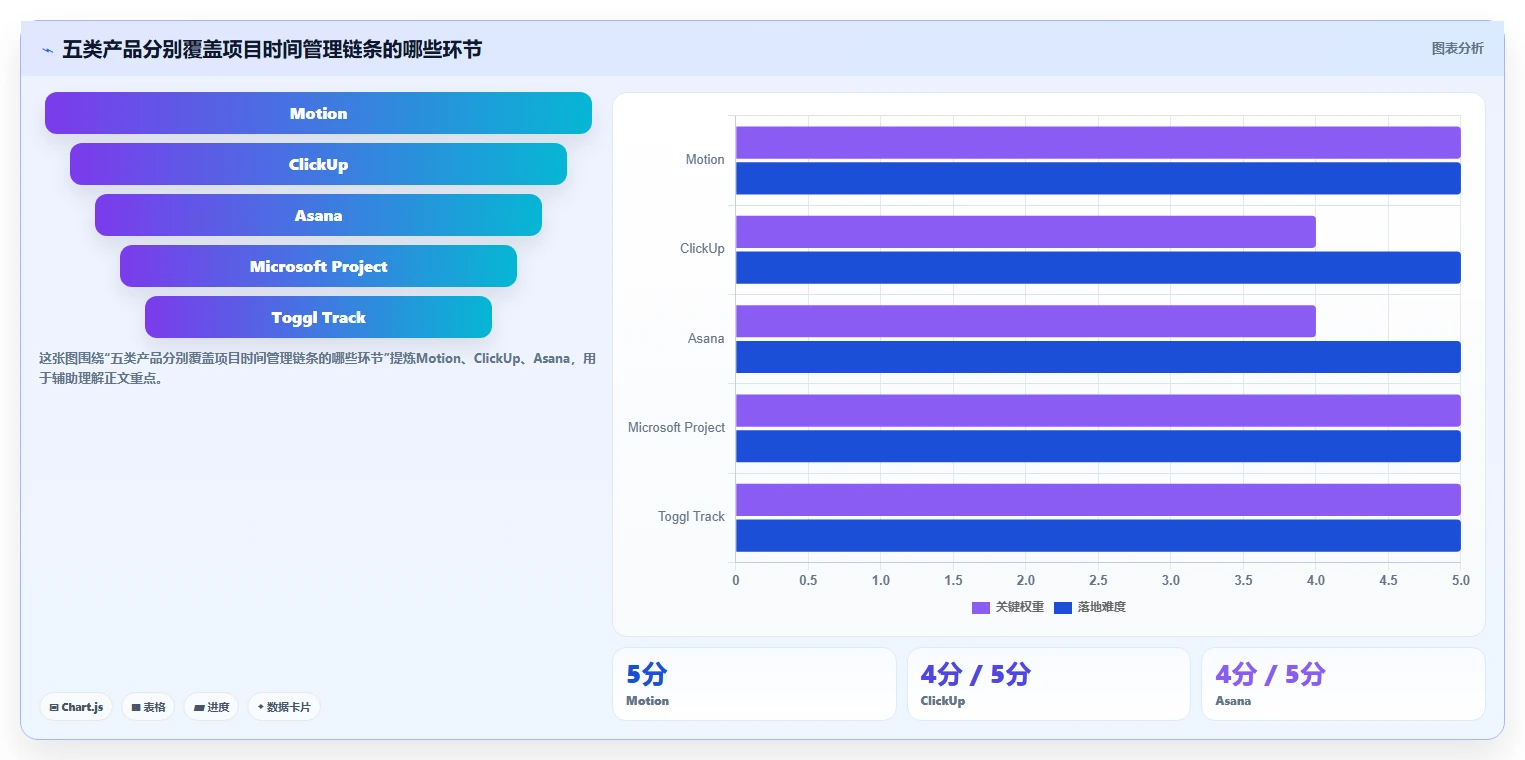Click the 3.5 tick on the x-axis
Image resolution: width=1525 pixels, height=760 pixels.
[x=1243, y=580]
